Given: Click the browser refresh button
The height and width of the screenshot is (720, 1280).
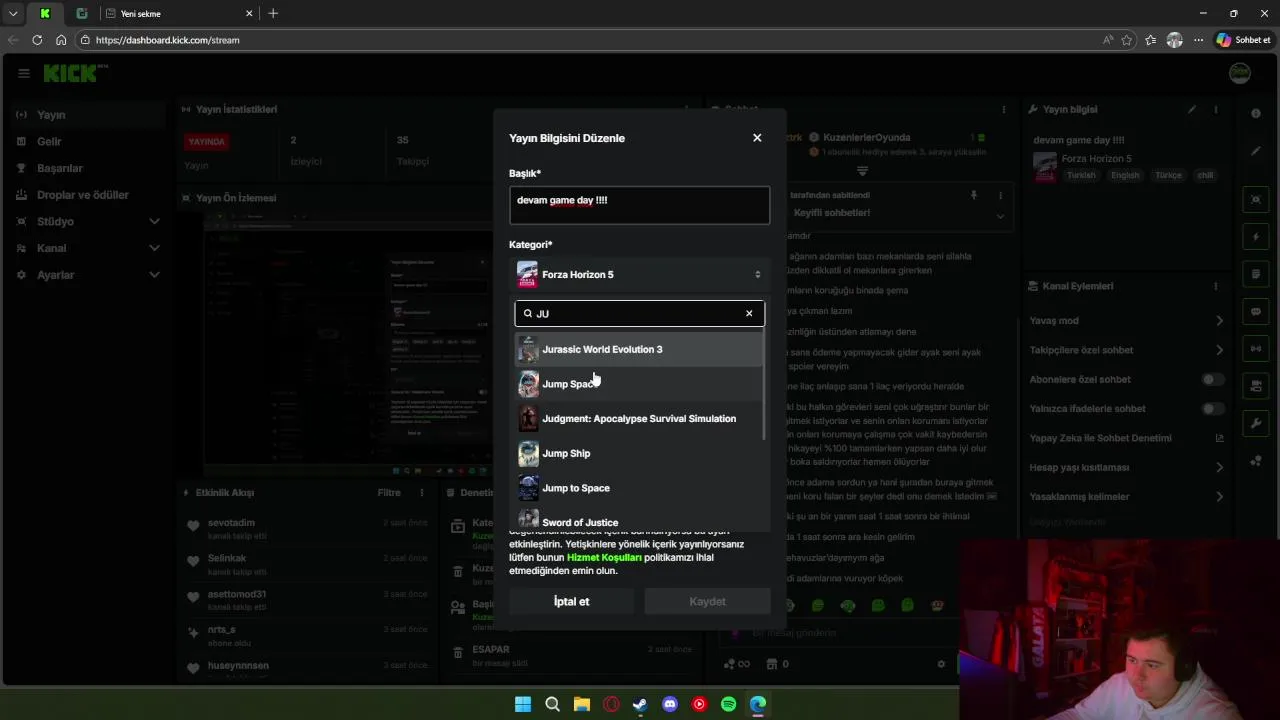Looking at the screenshot, I should (x=37, y=40).
